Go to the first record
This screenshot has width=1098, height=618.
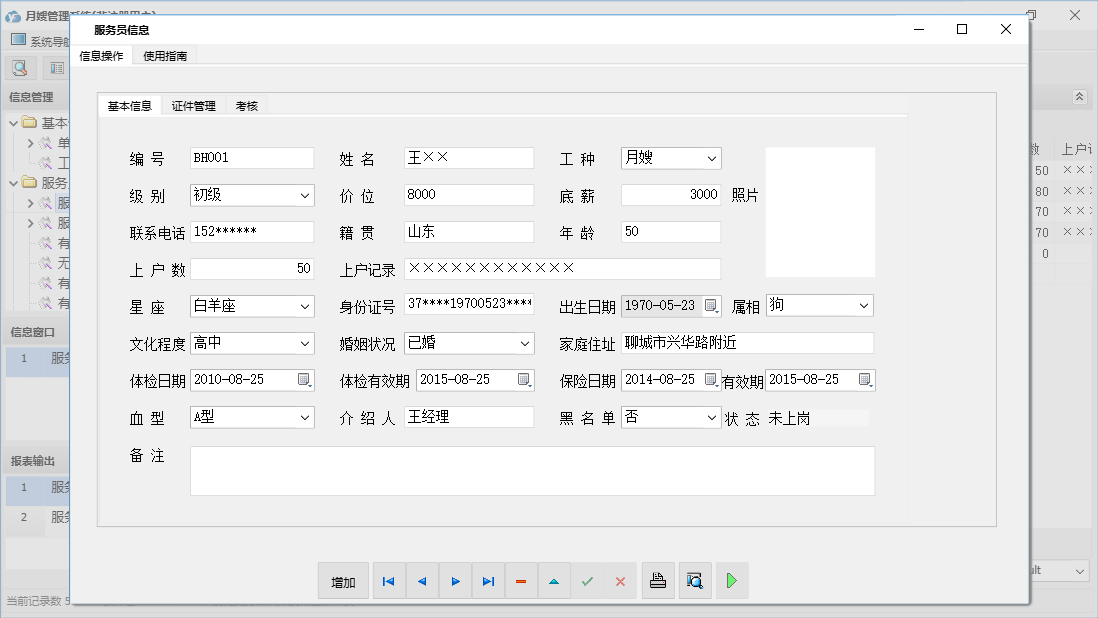(389, 581)
